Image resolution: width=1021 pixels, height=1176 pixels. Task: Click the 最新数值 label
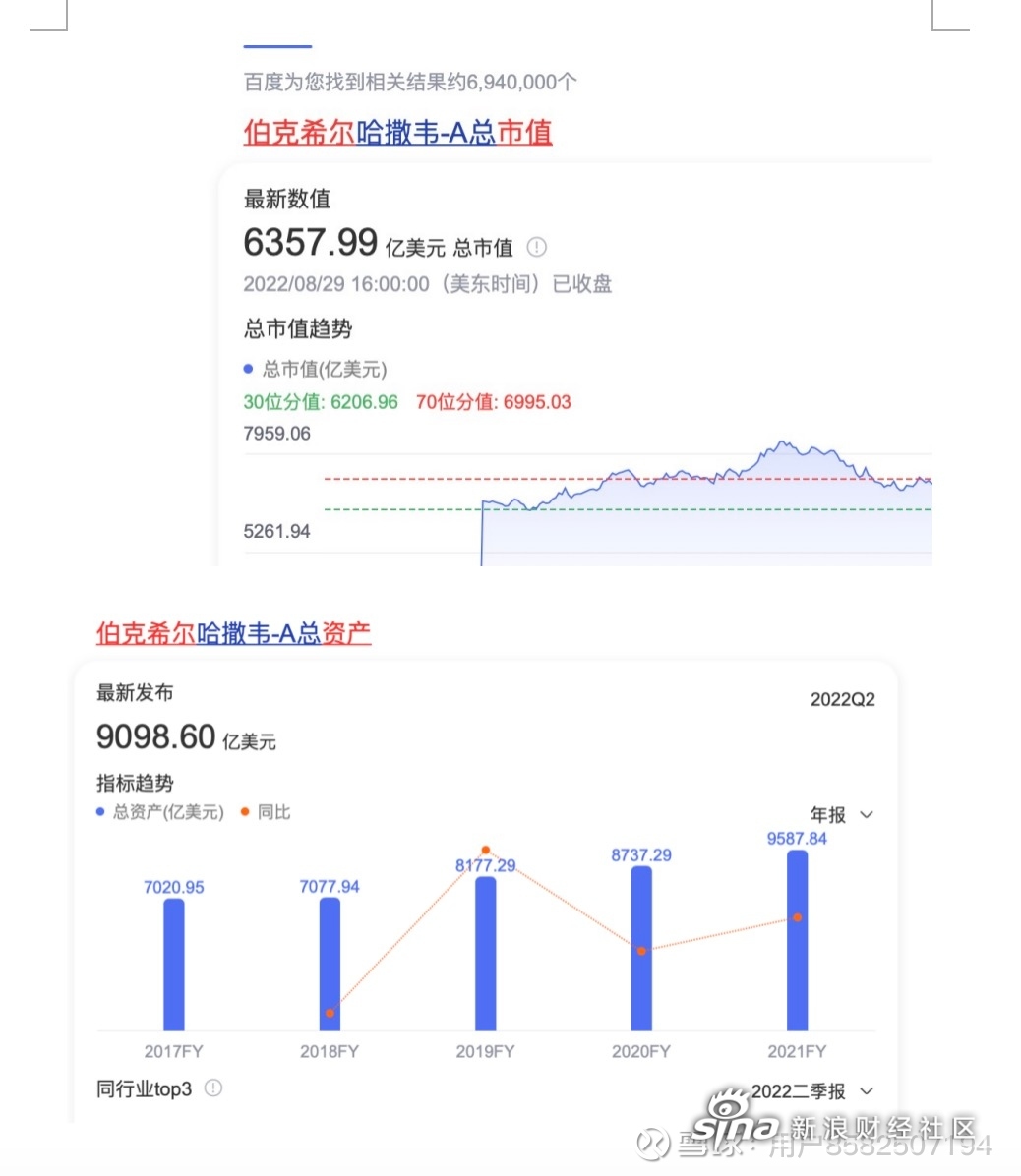click(x=286, y=199)
